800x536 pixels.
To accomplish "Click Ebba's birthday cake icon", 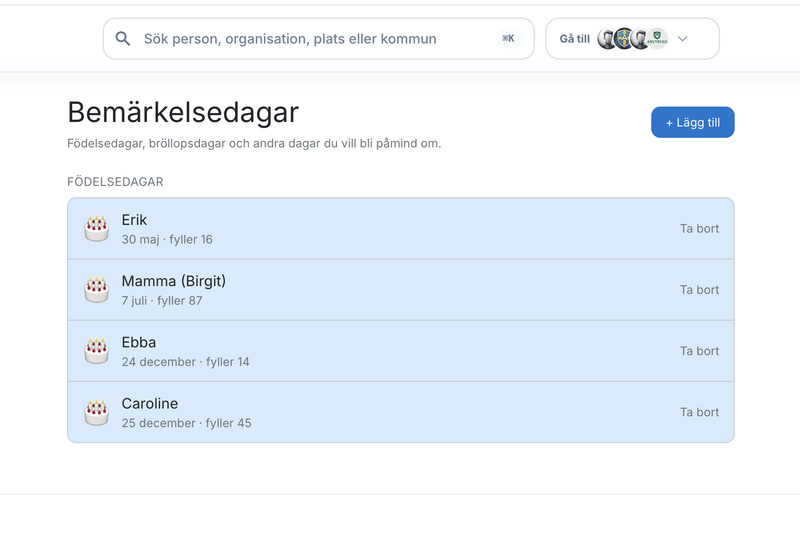I will (96, 350).
